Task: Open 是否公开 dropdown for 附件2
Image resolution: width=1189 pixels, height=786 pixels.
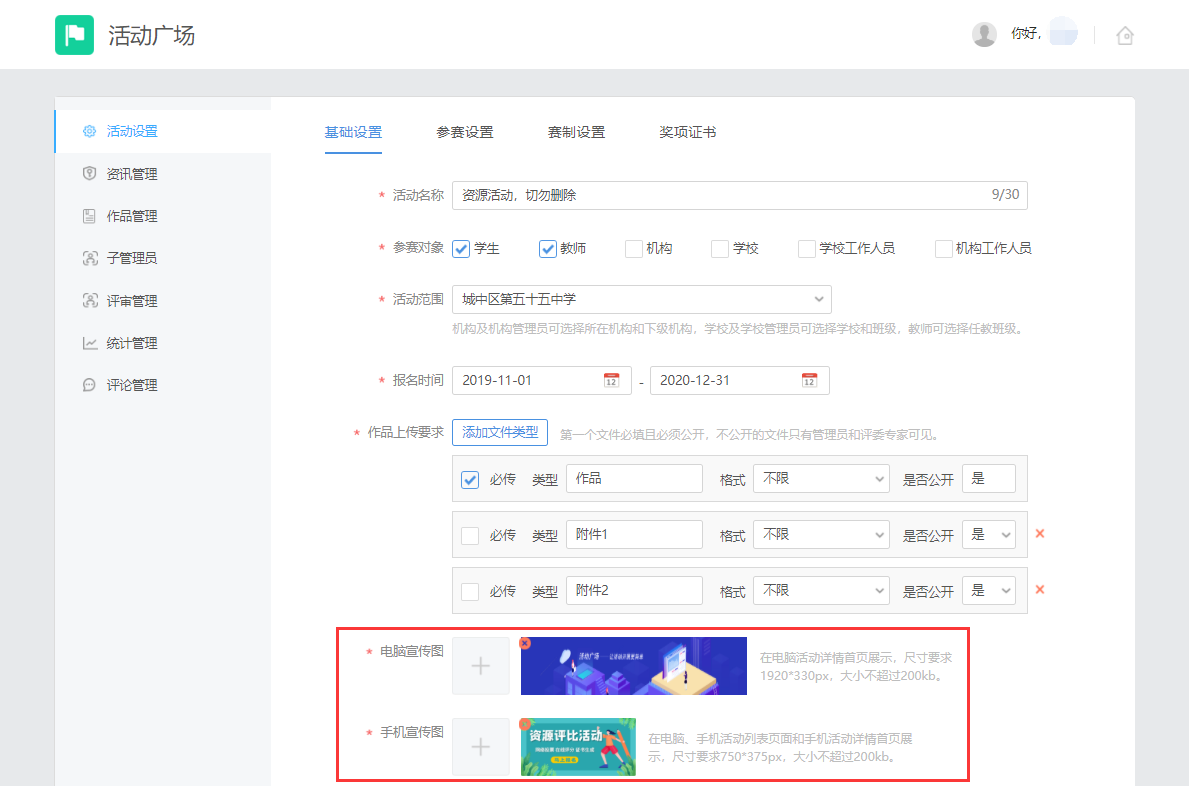Action: coord(988,591)
